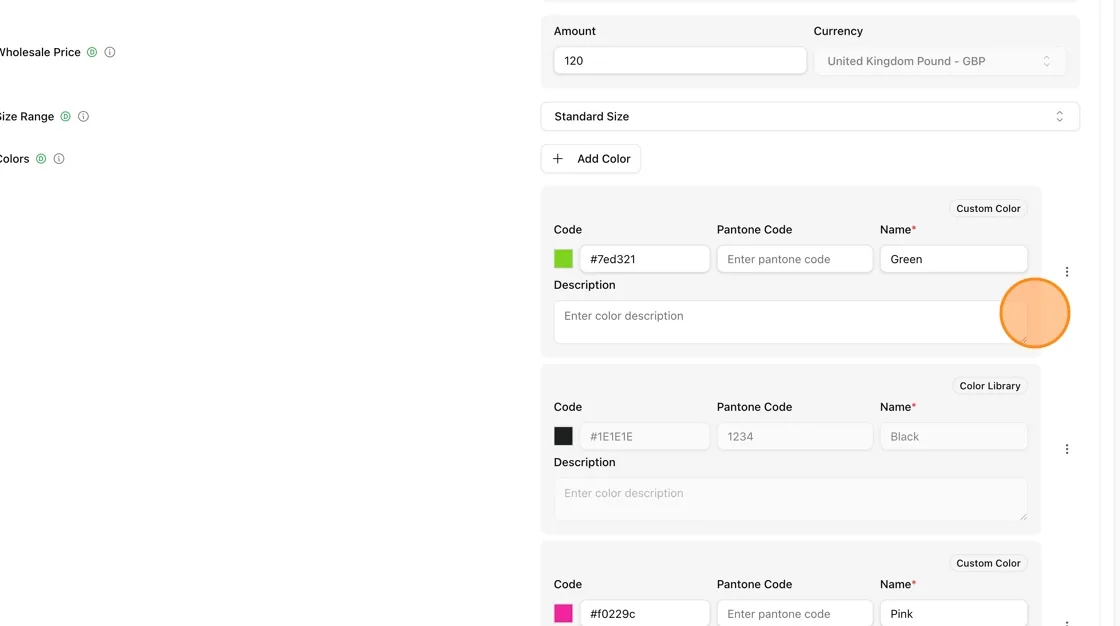The image size is (1120, 626).
Task: Click the hex code field #1E1E1E
Action: coord(645,436)
